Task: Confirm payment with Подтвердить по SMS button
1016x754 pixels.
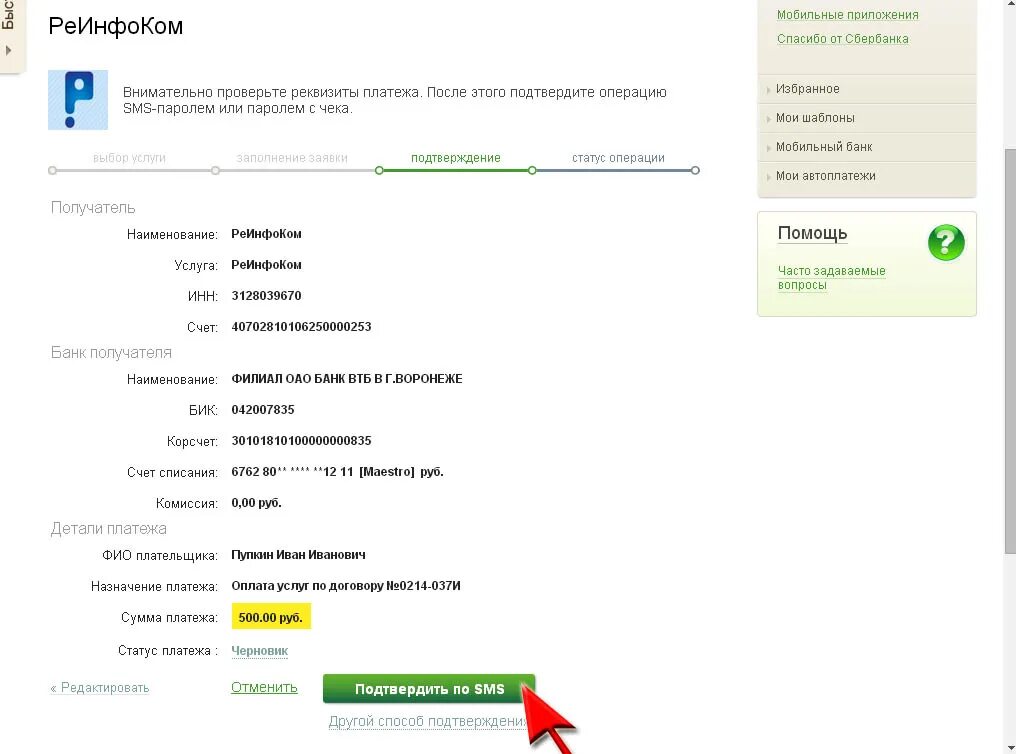Action: (x=429, y=689)
